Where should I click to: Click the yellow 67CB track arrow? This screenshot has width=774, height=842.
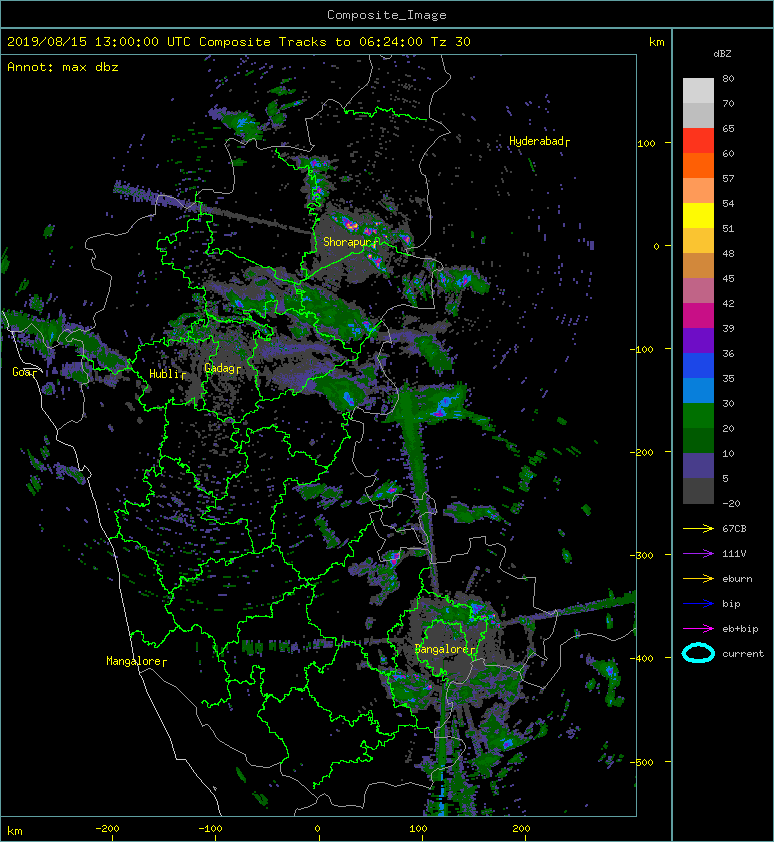[698, 528]
